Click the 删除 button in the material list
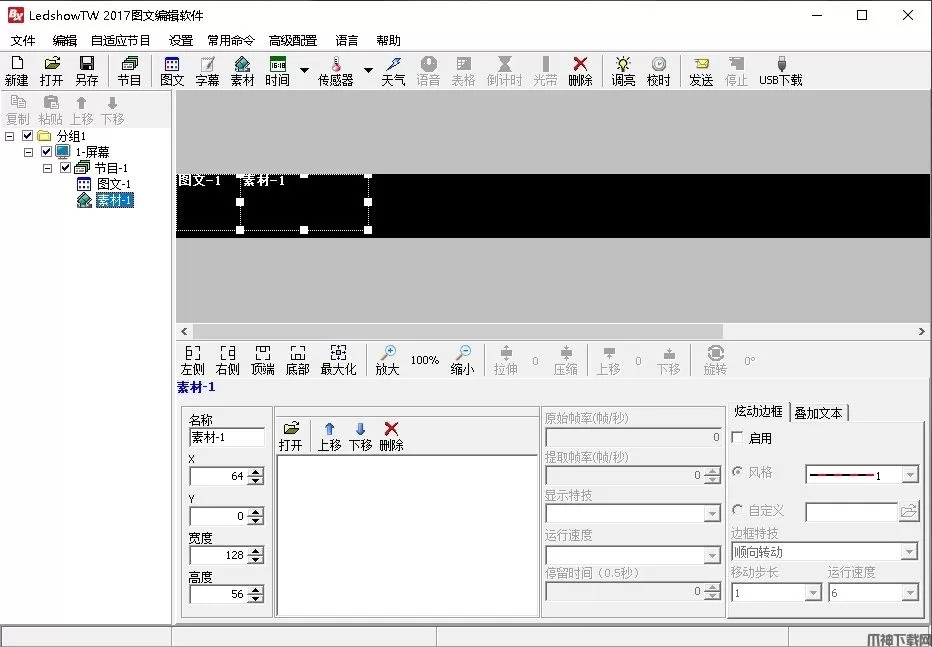 point(391,436)
